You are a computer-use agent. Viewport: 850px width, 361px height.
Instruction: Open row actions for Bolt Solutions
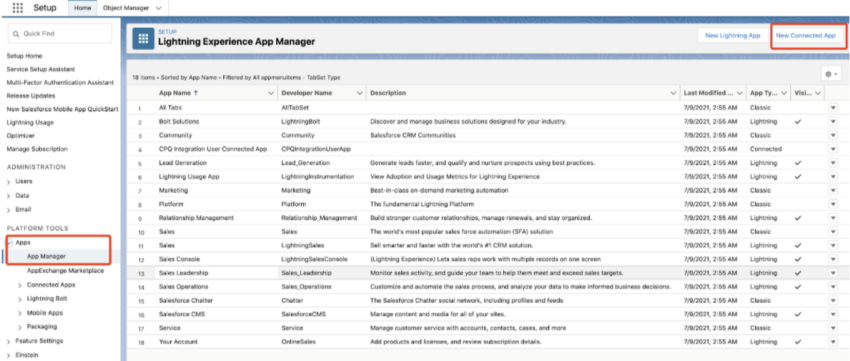pyautogui.click(x=833, y=122)
